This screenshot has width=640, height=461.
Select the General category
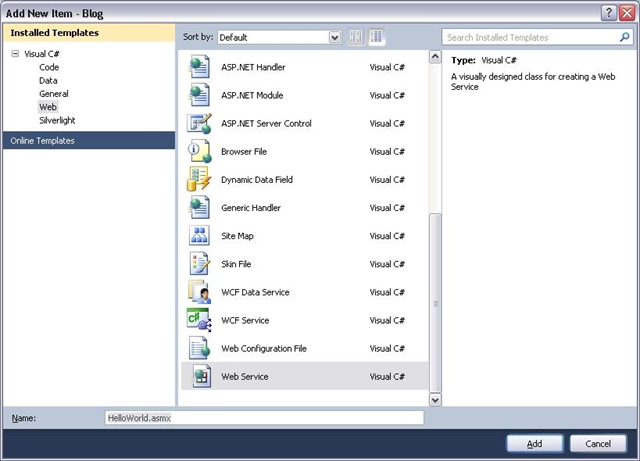(x=54, y=94)
